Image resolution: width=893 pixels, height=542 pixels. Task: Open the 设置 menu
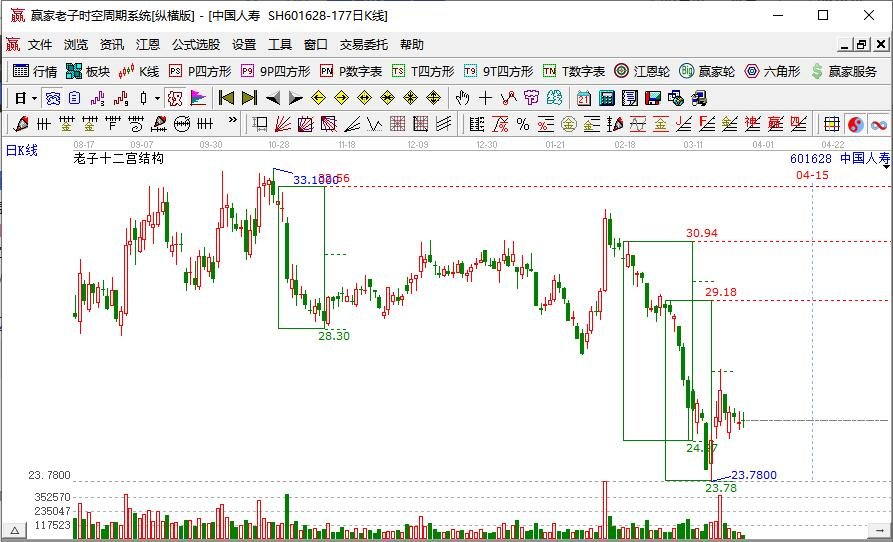[244, 44]
